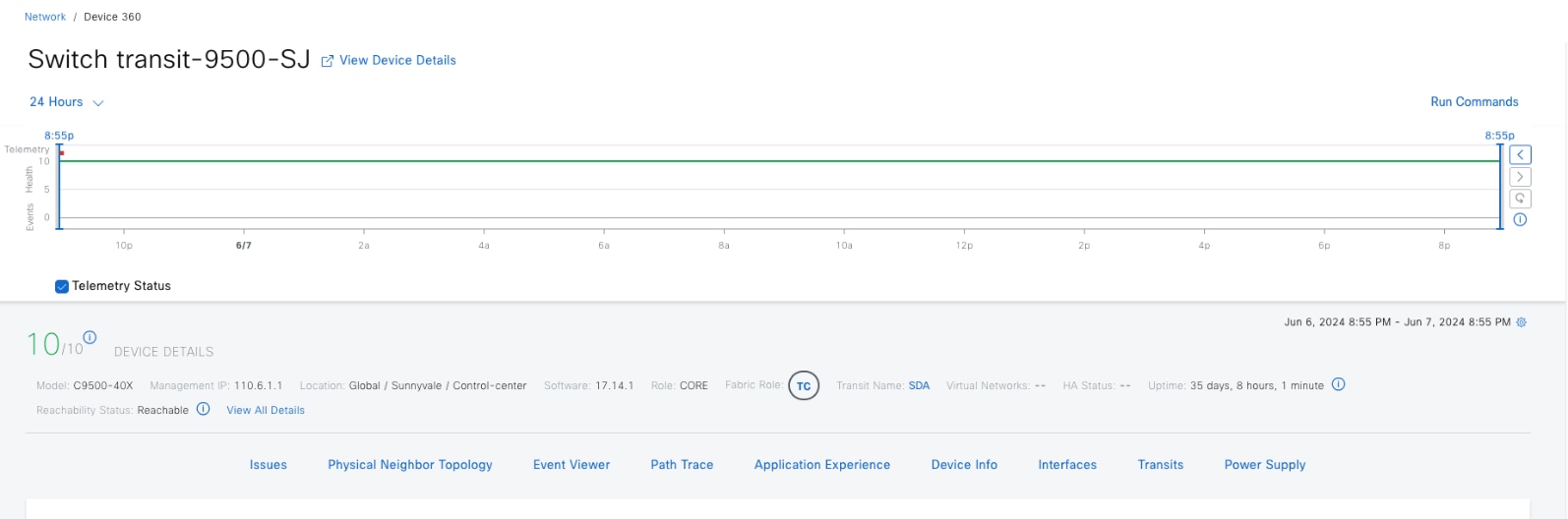Click the Network breadcrumb link

click(45, 17)
